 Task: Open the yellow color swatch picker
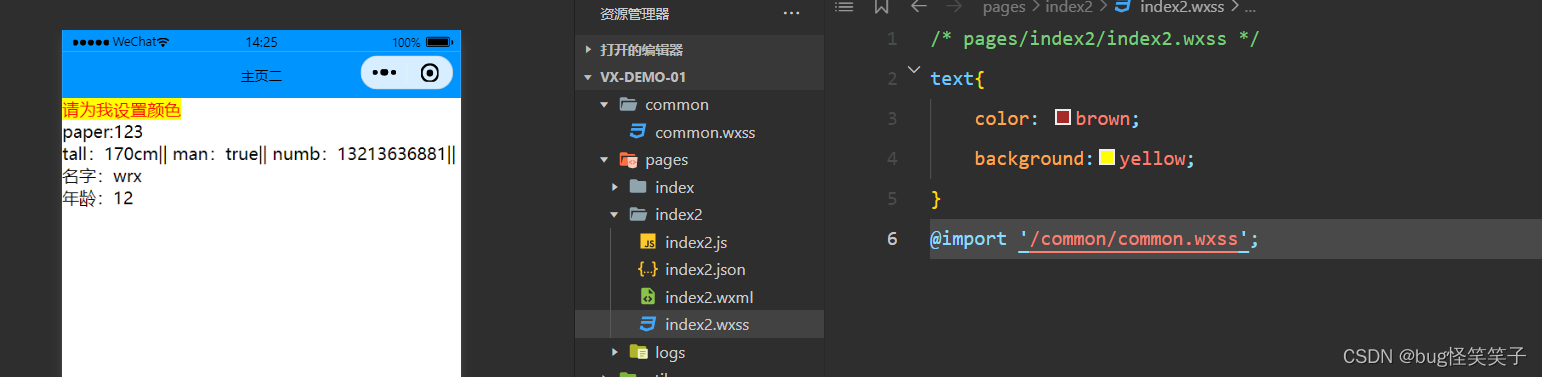point(1107,158)
